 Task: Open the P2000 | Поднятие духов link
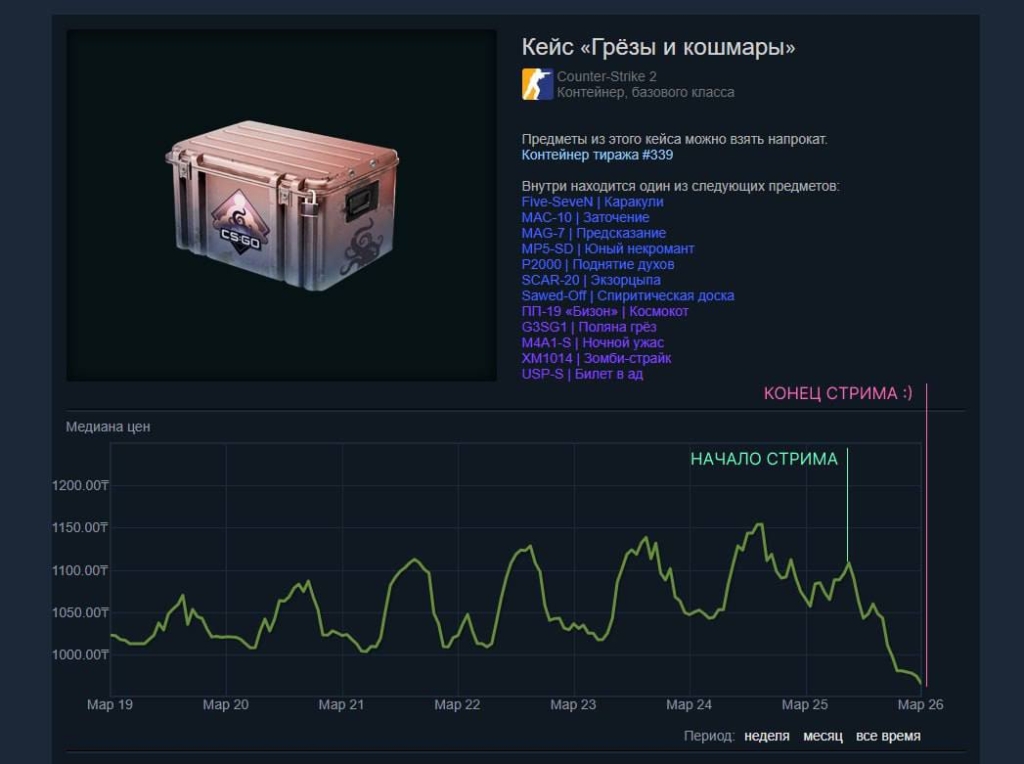tap(597, 264)
